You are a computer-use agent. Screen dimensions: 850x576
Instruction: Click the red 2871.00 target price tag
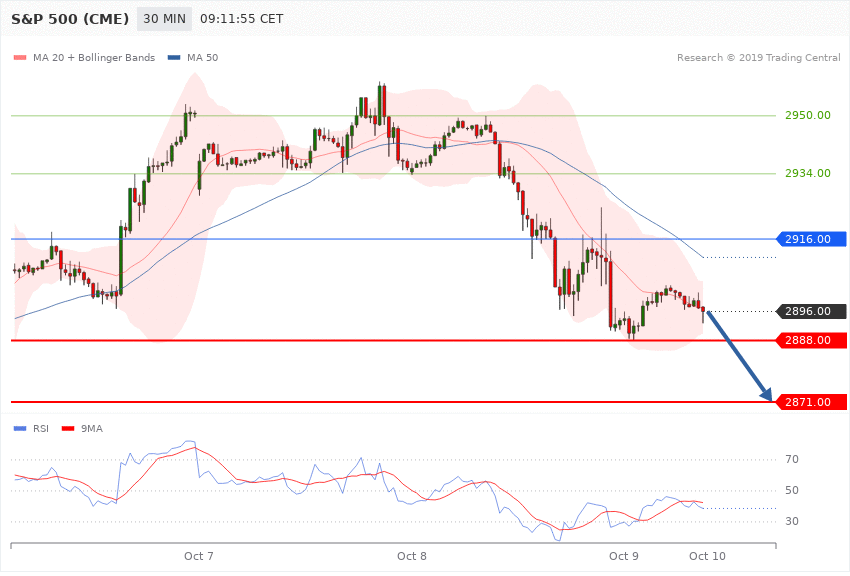coord(811,402)
